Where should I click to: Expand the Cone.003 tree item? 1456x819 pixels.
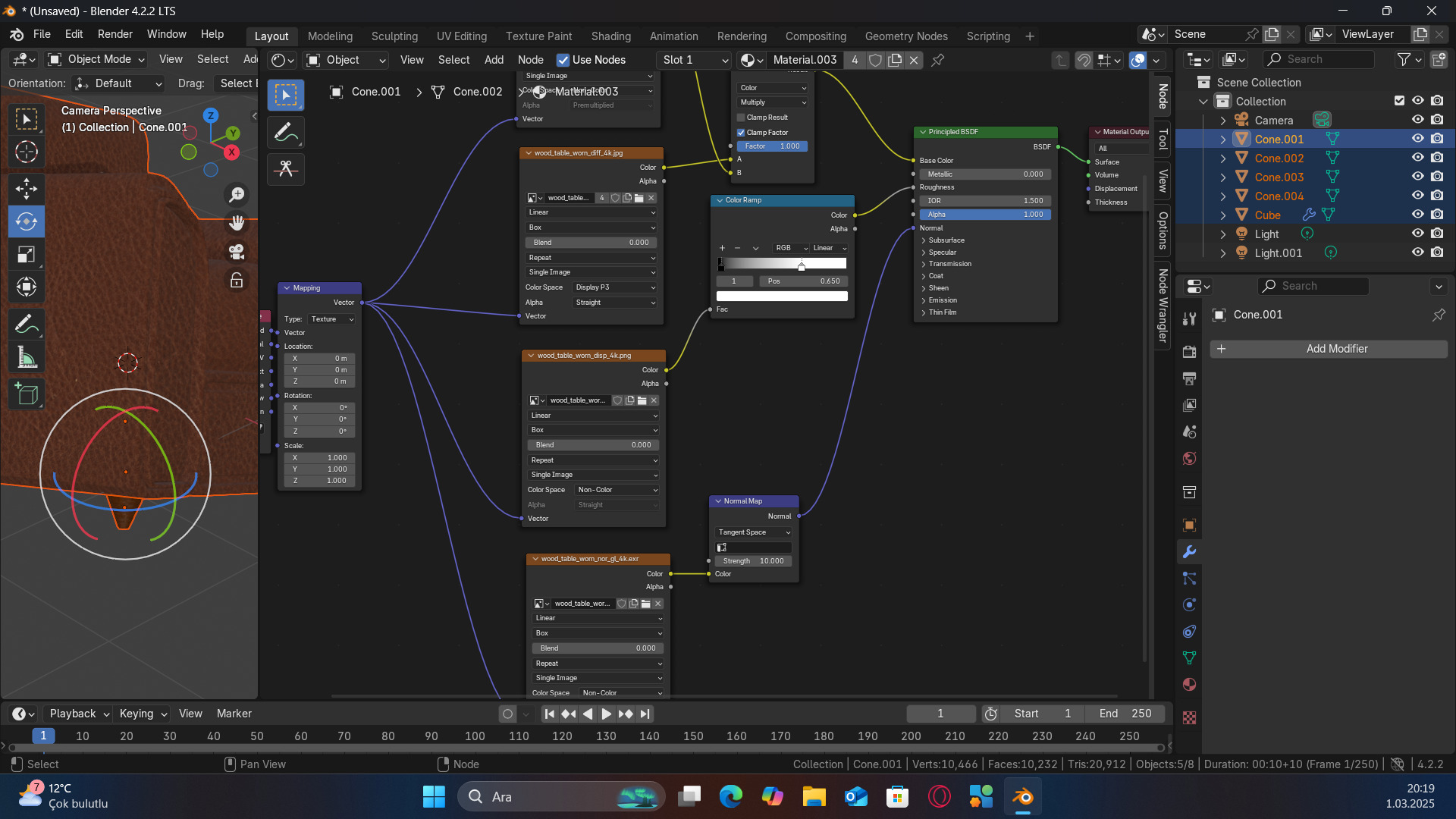point(1222,177)
